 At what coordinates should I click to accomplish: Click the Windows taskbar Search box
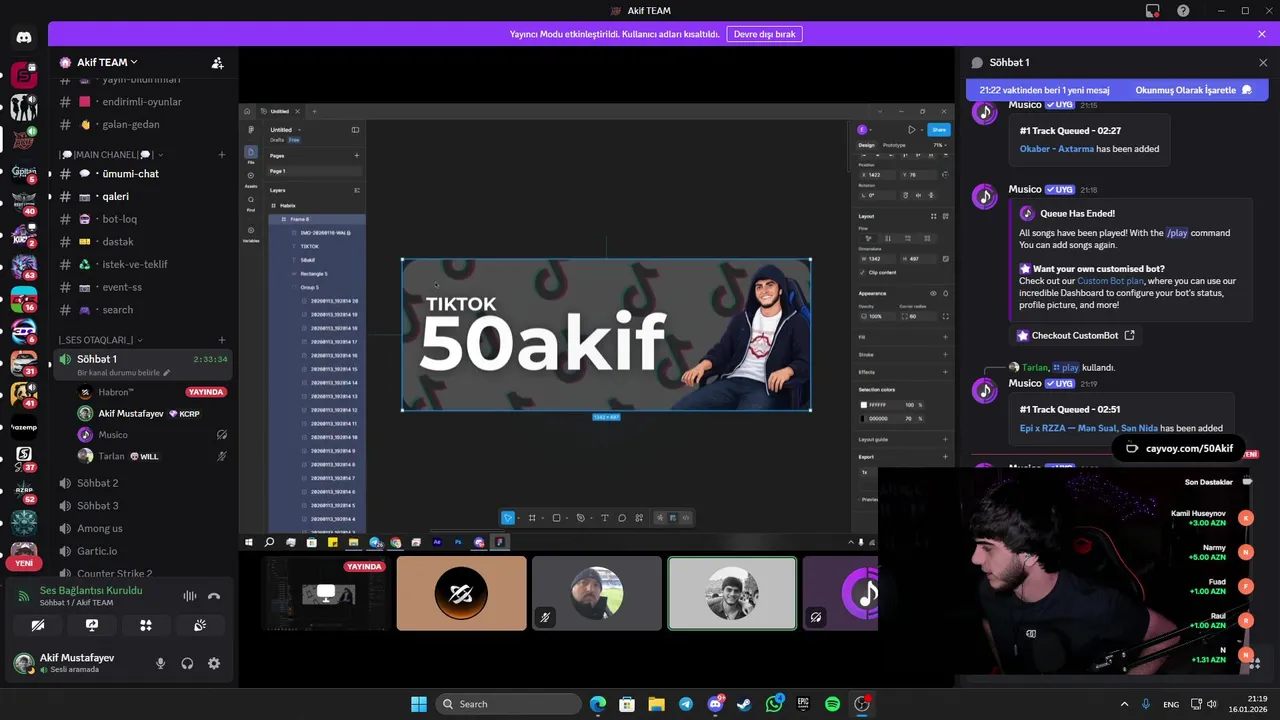pyautogui.click(x=509, y=704)
